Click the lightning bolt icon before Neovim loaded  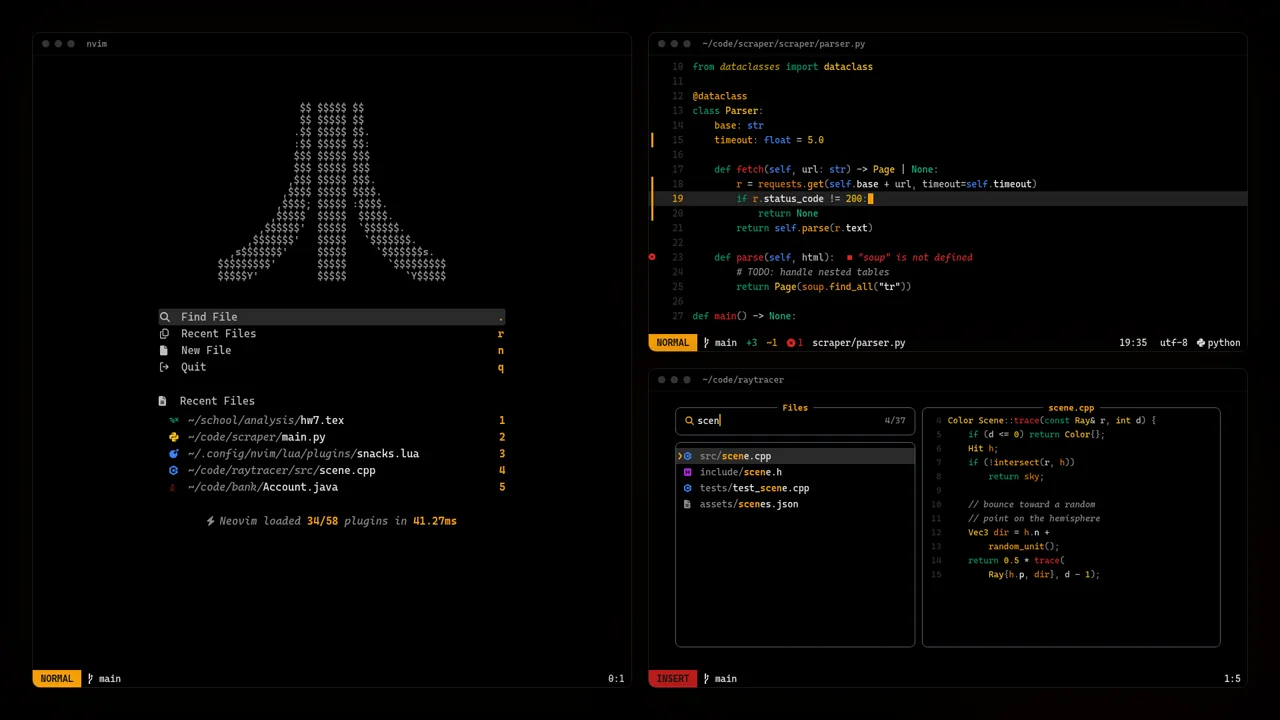tap(211, 521)
